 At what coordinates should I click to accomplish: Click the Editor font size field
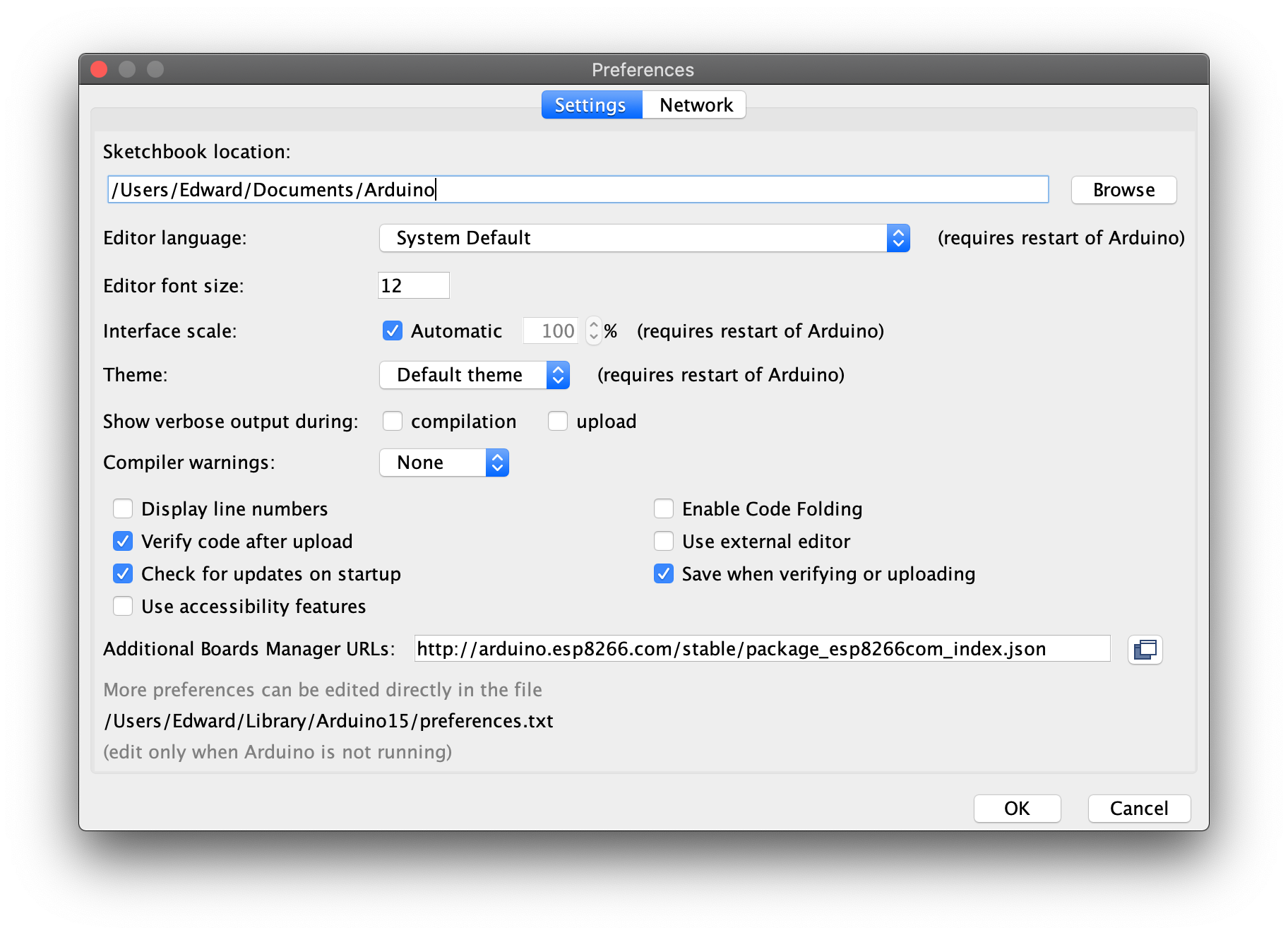tap(414, 285)
